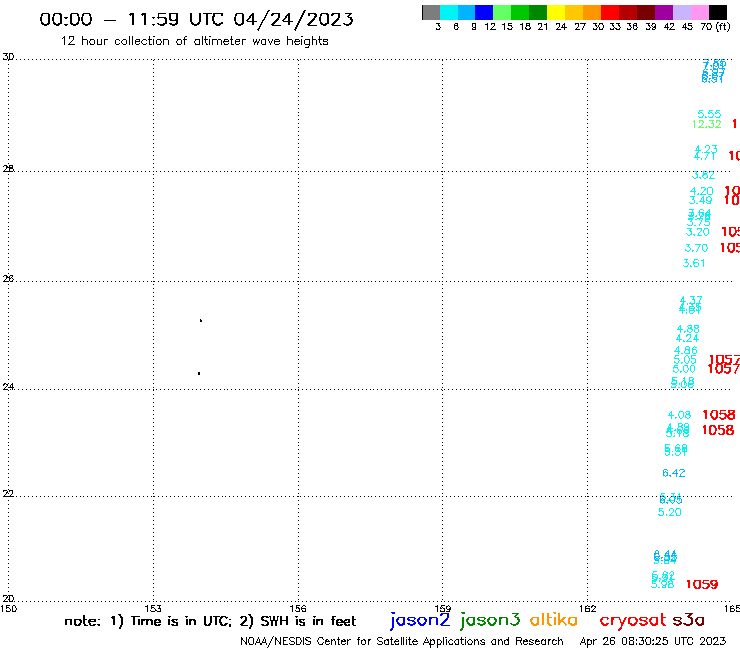Click the wave height value '3.82'
Viewport: 740px width, 650px height.
click(x=703, y=175)
